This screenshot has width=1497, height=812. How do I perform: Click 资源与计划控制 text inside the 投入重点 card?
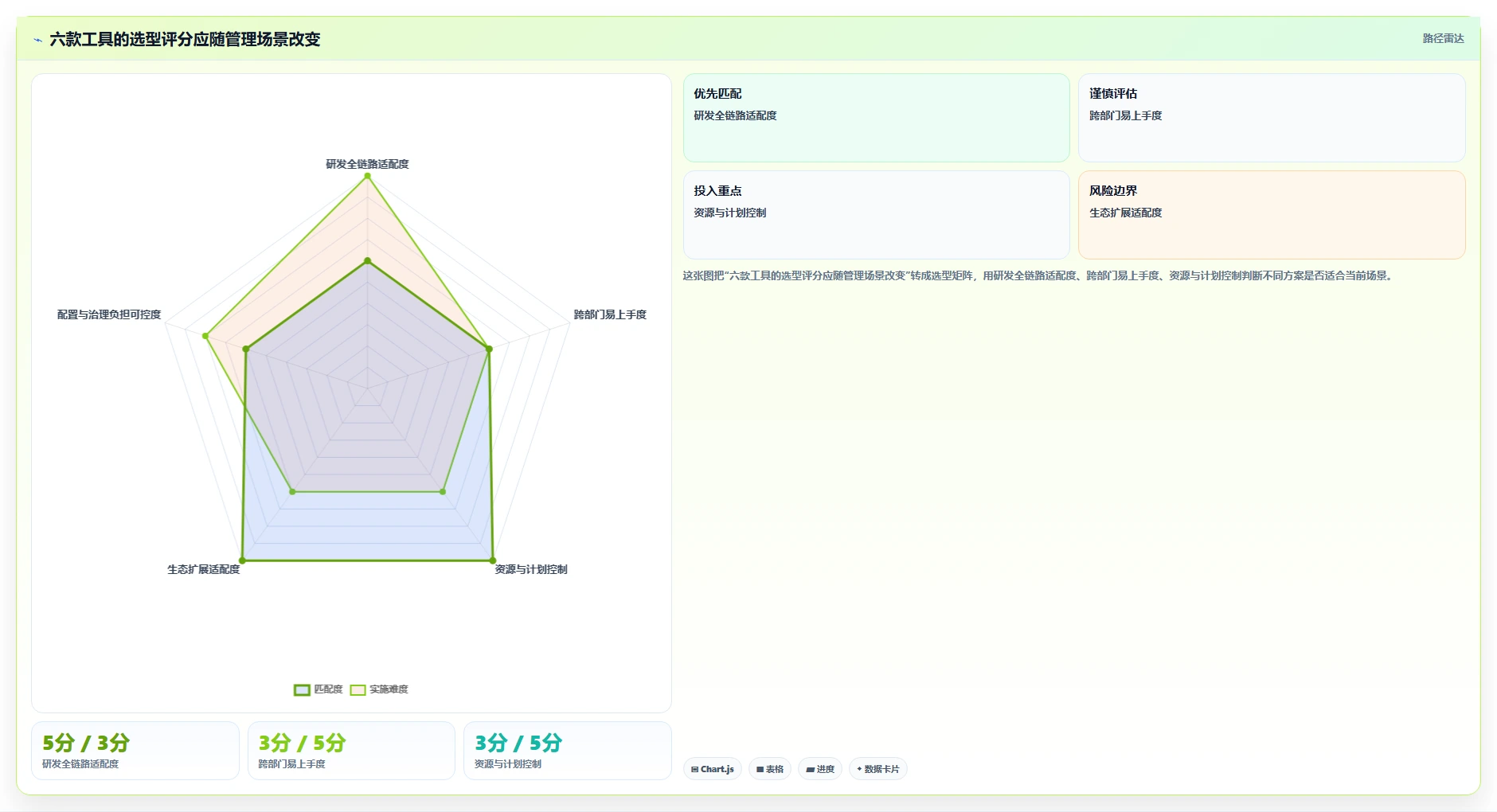tap(729, 213)
